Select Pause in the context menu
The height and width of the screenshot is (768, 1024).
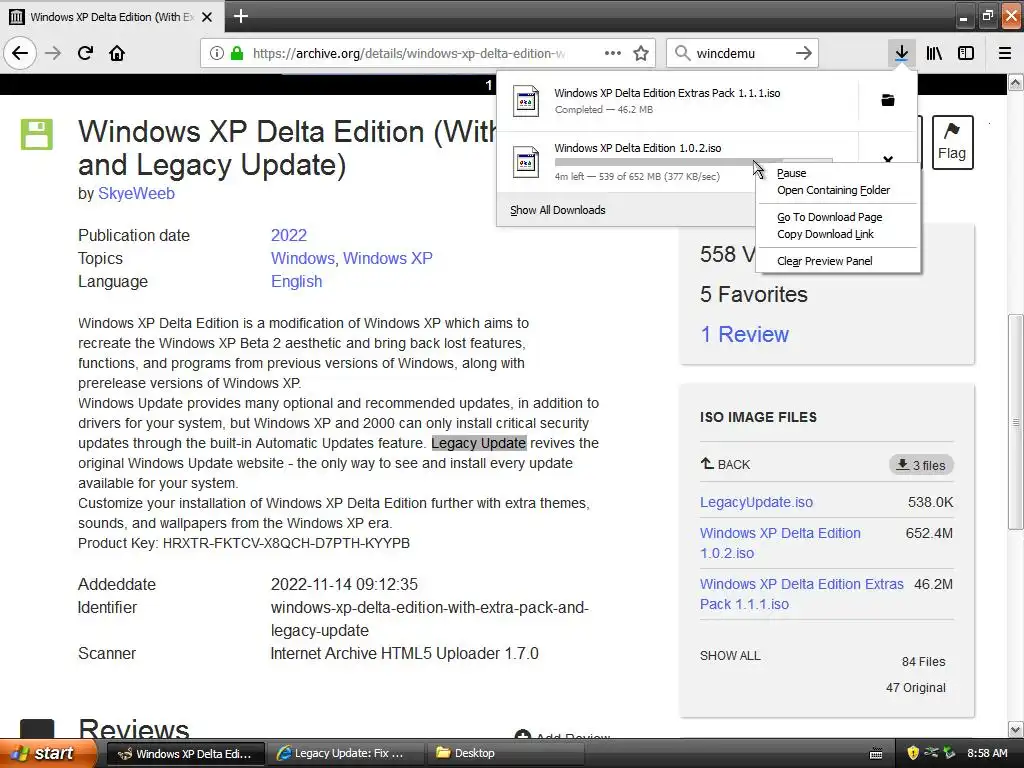[792, 173]
